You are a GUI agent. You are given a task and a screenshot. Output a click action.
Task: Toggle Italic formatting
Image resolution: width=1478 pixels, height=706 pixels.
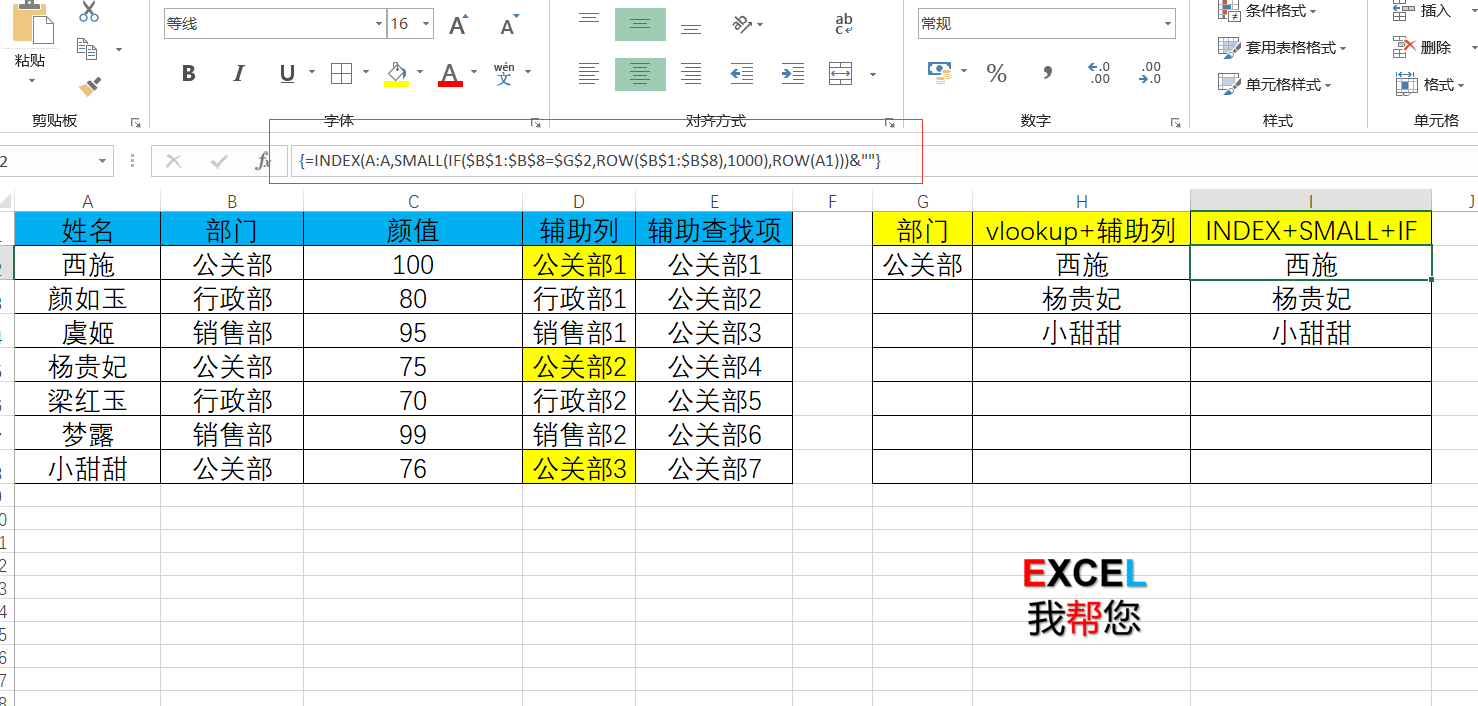[x=238, y=73]
